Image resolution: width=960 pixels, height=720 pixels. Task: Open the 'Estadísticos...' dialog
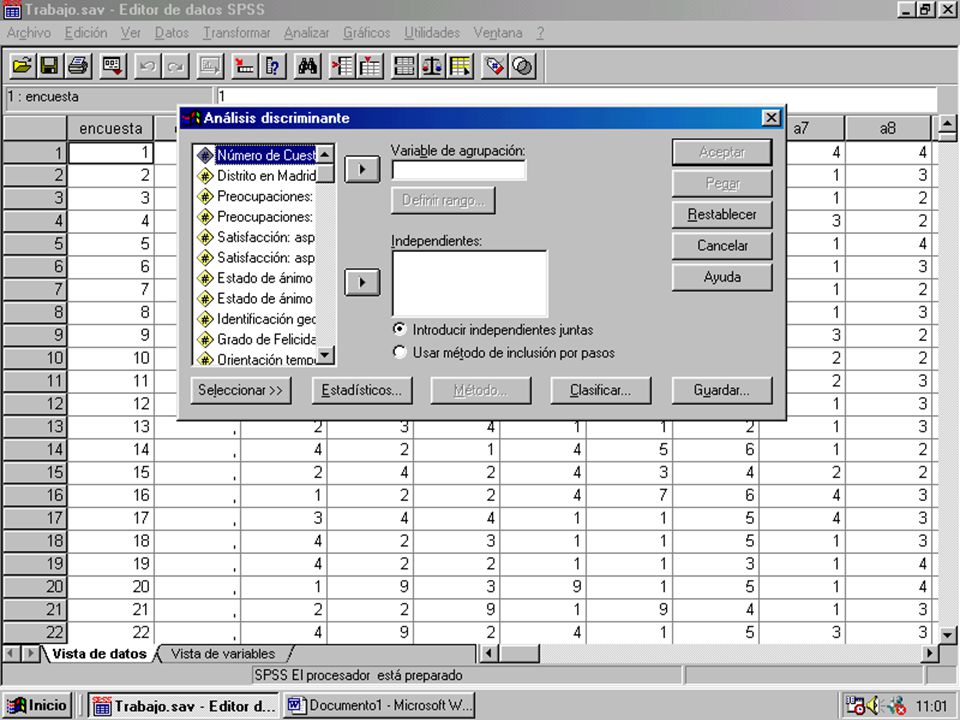[x=362, y=390]
